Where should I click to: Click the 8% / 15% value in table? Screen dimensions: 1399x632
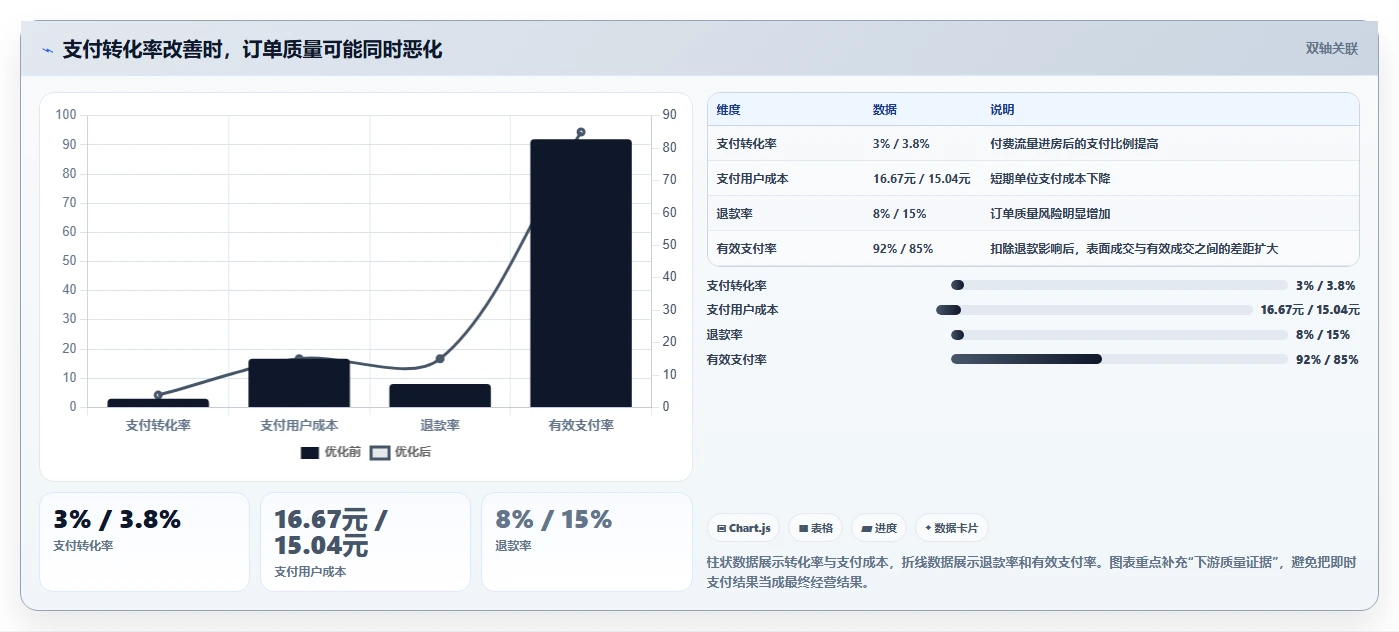pos(899,214)
